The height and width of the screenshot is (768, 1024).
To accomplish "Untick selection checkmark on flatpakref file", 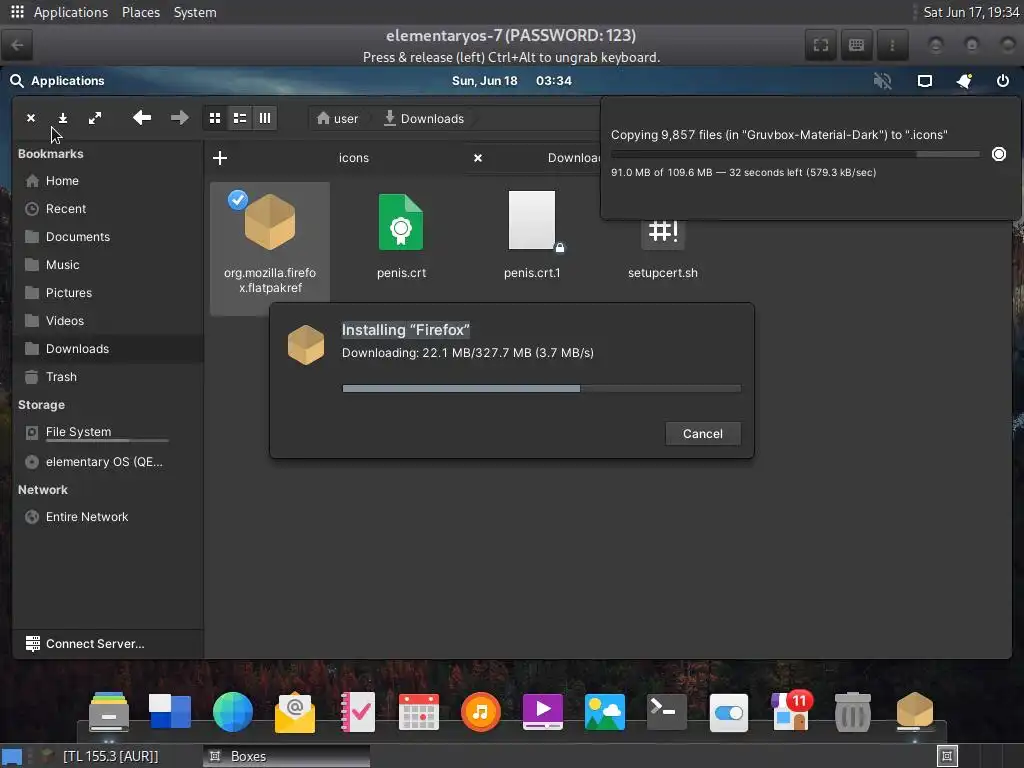I will [238, 200].
